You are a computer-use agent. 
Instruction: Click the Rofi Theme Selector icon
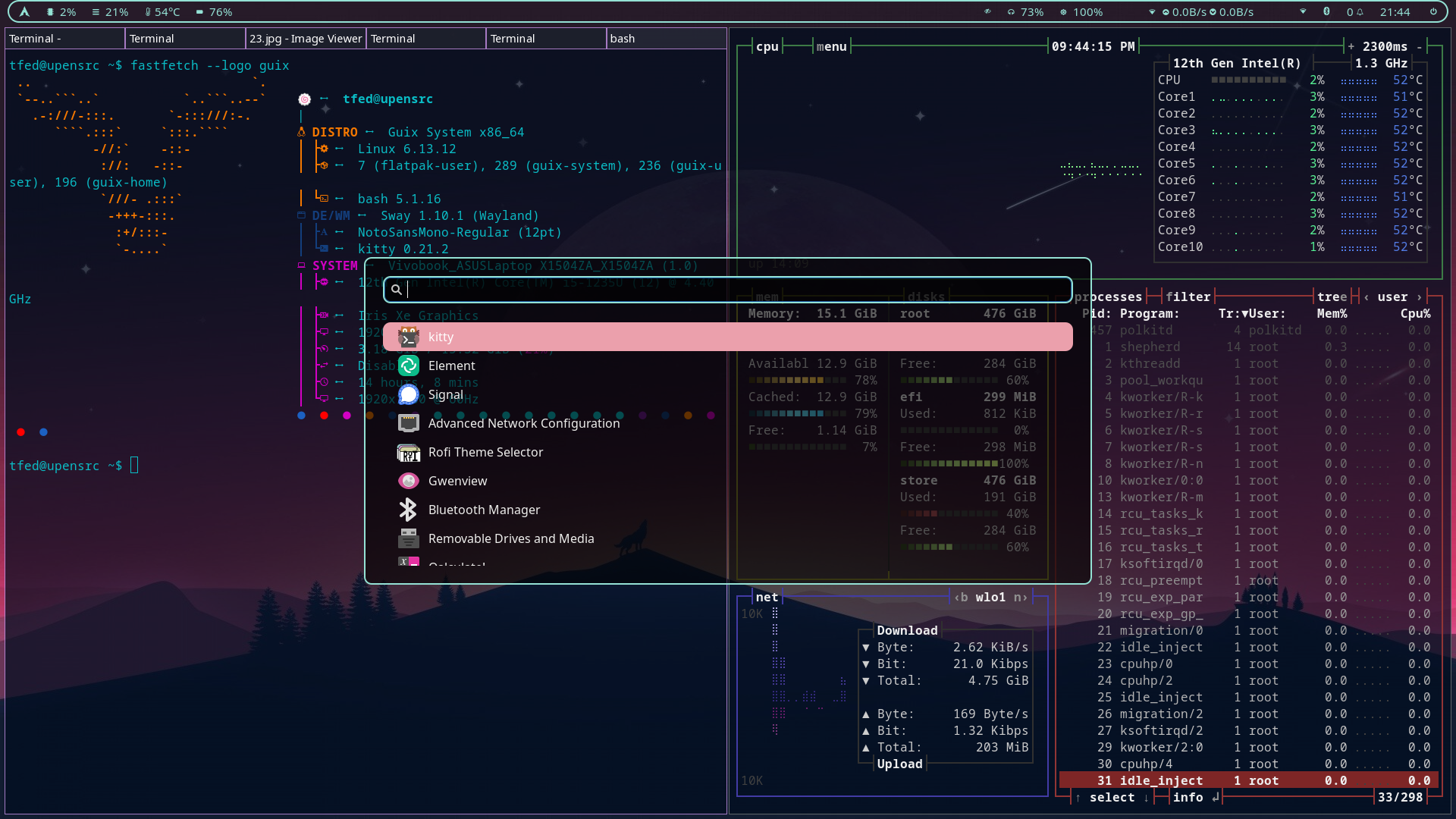click(409, 452)
